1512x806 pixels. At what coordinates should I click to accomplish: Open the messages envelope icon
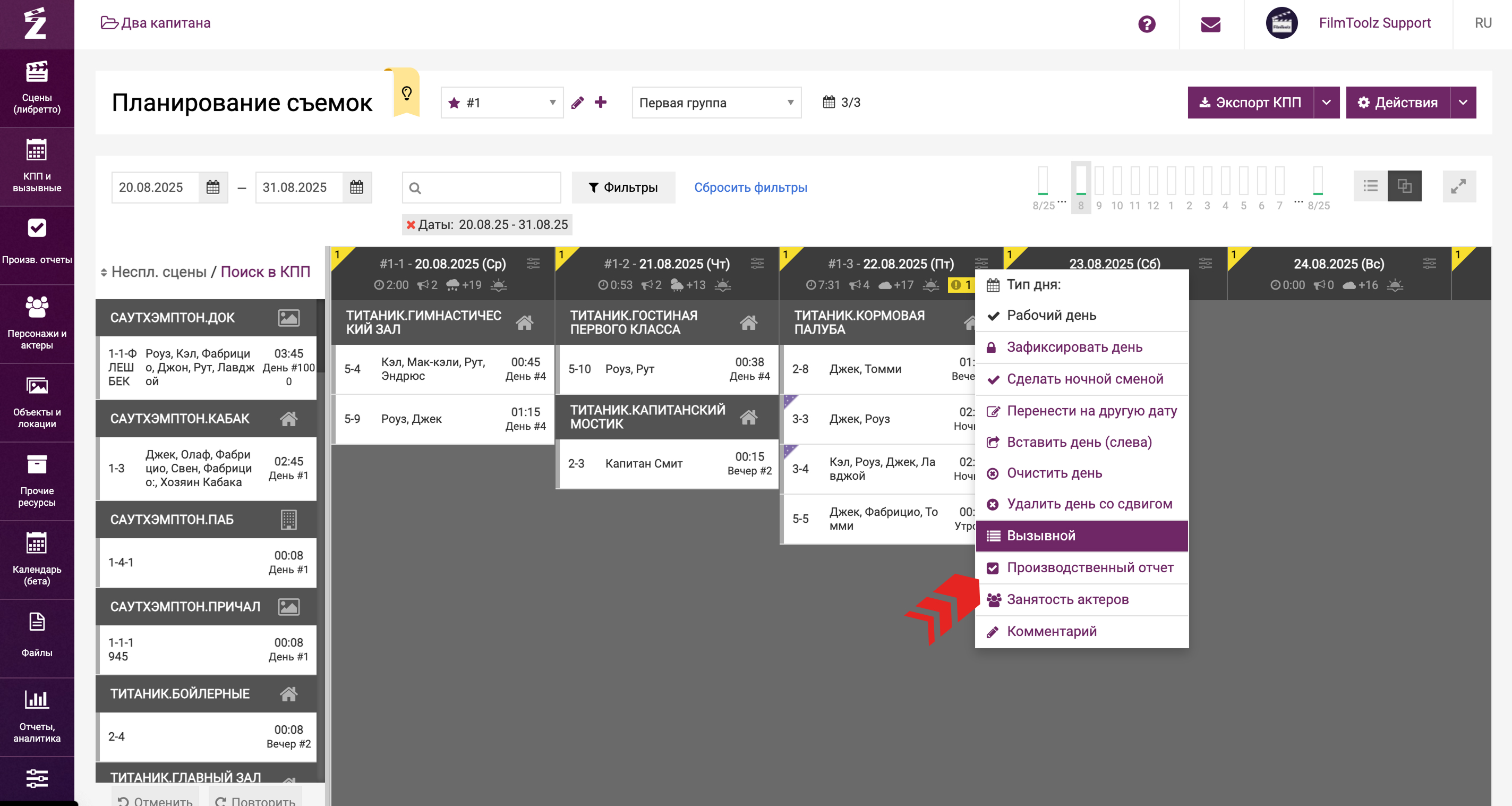(x=1210, y=24)
